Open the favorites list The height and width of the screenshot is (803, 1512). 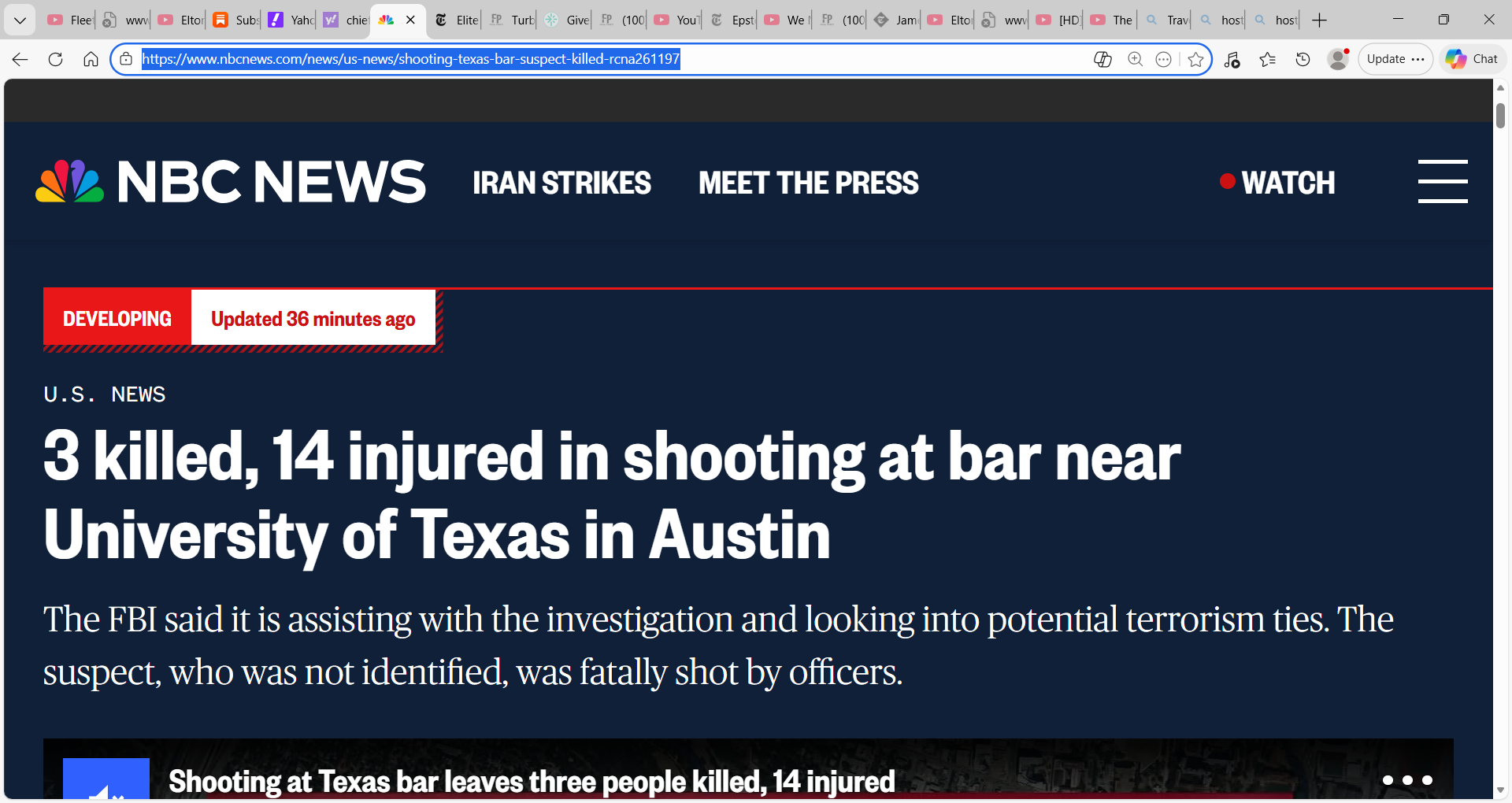[1267, 59]
